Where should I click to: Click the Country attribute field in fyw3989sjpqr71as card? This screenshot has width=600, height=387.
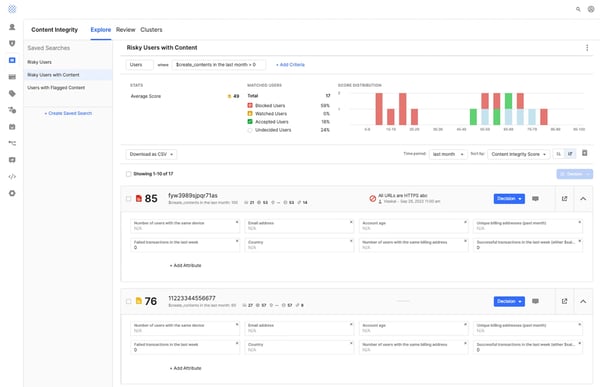299,245
